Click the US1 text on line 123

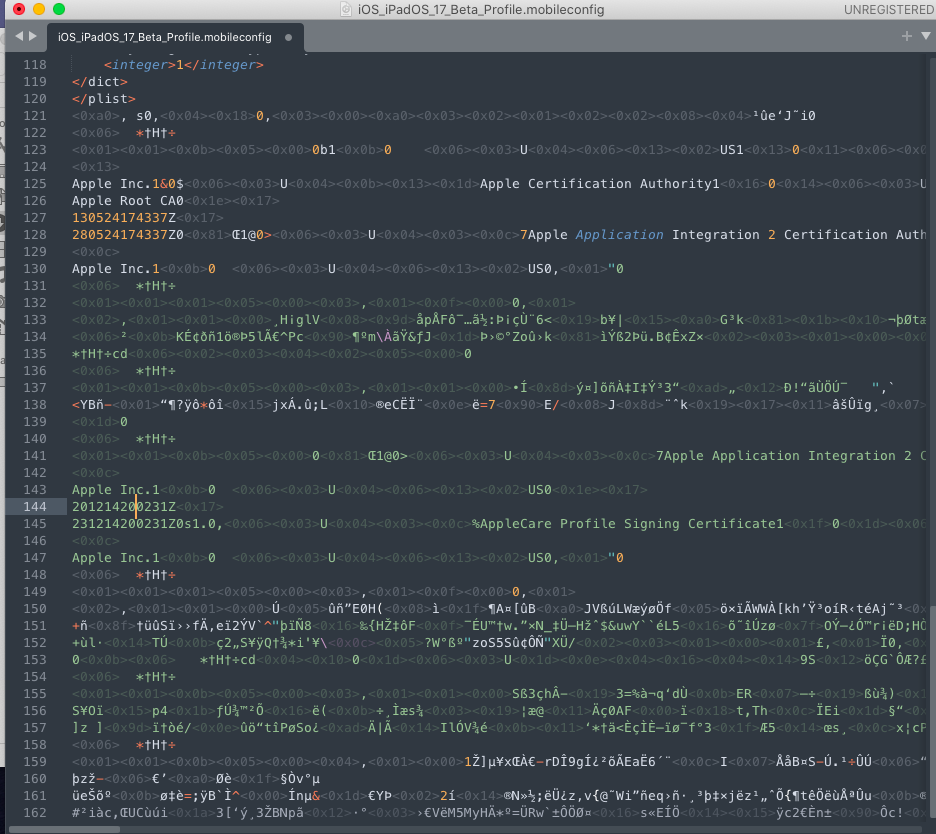click(732, 150)
